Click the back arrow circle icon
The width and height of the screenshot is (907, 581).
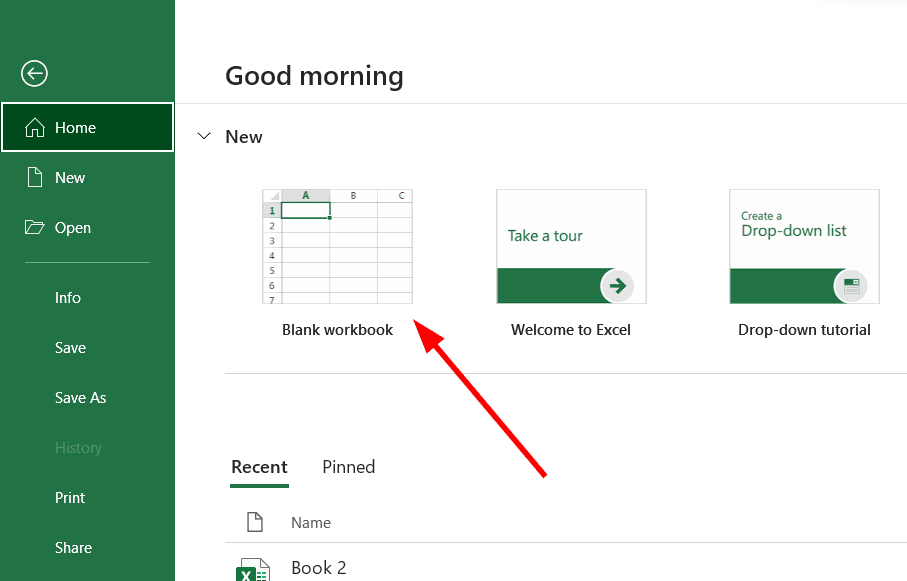34,73
